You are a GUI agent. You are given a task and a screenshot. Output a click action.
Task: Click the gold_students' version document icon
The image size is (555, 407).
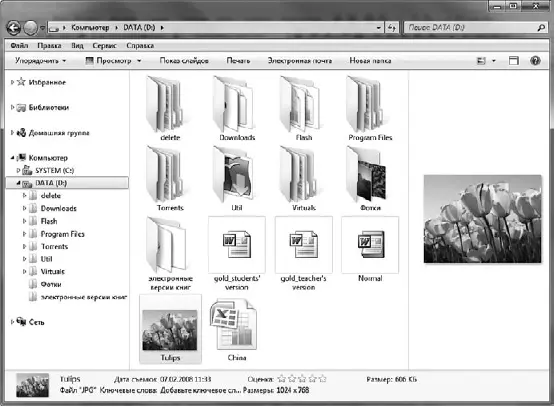236,244
